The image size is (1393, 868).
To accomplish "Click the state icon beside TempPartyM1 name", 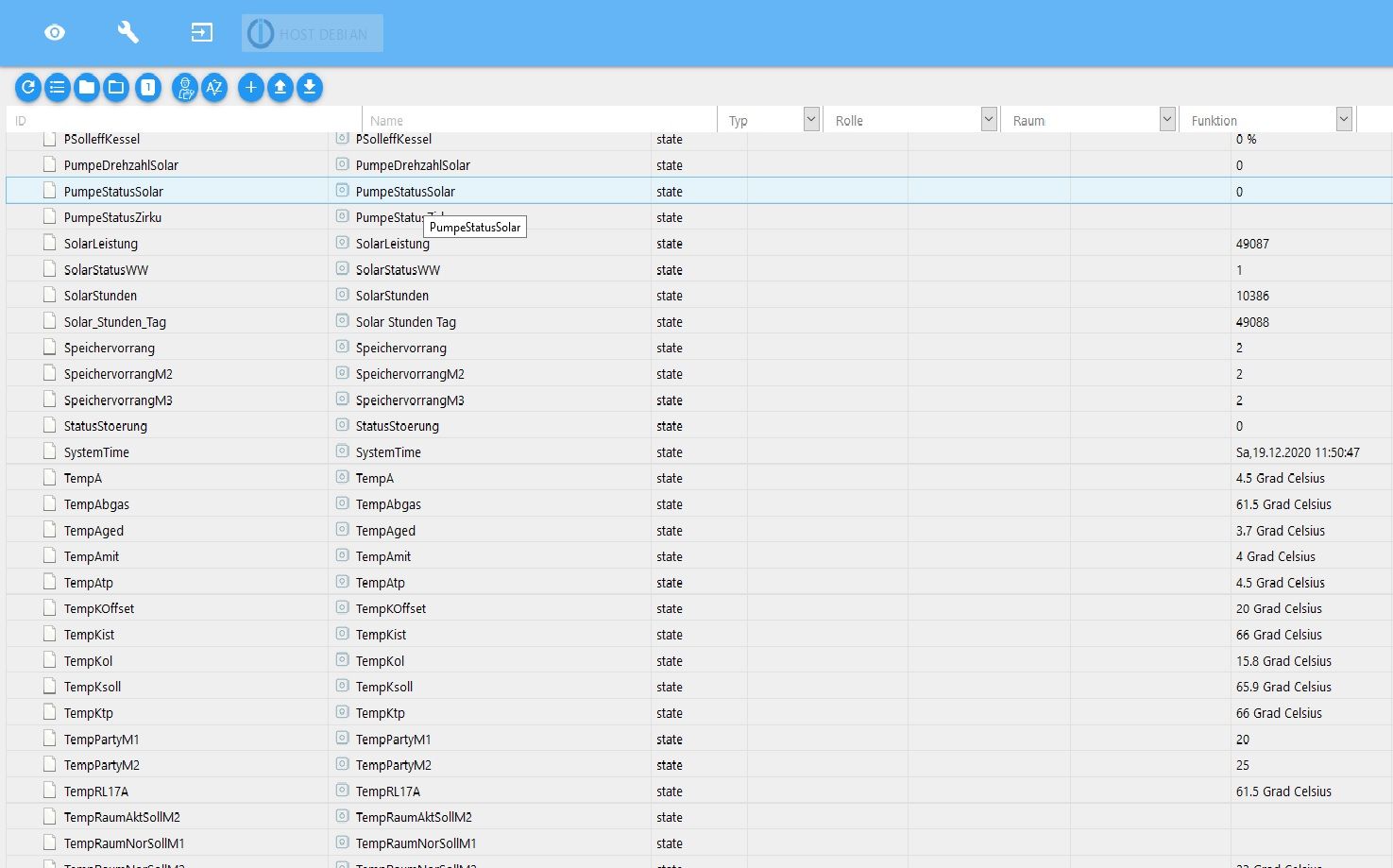I will (343, 738).
